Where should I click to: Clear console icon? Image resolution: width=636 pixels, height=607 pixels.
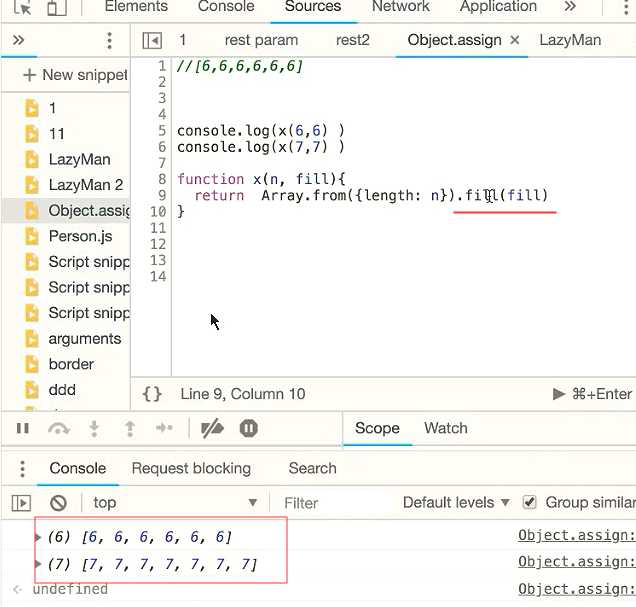(58, 503)
